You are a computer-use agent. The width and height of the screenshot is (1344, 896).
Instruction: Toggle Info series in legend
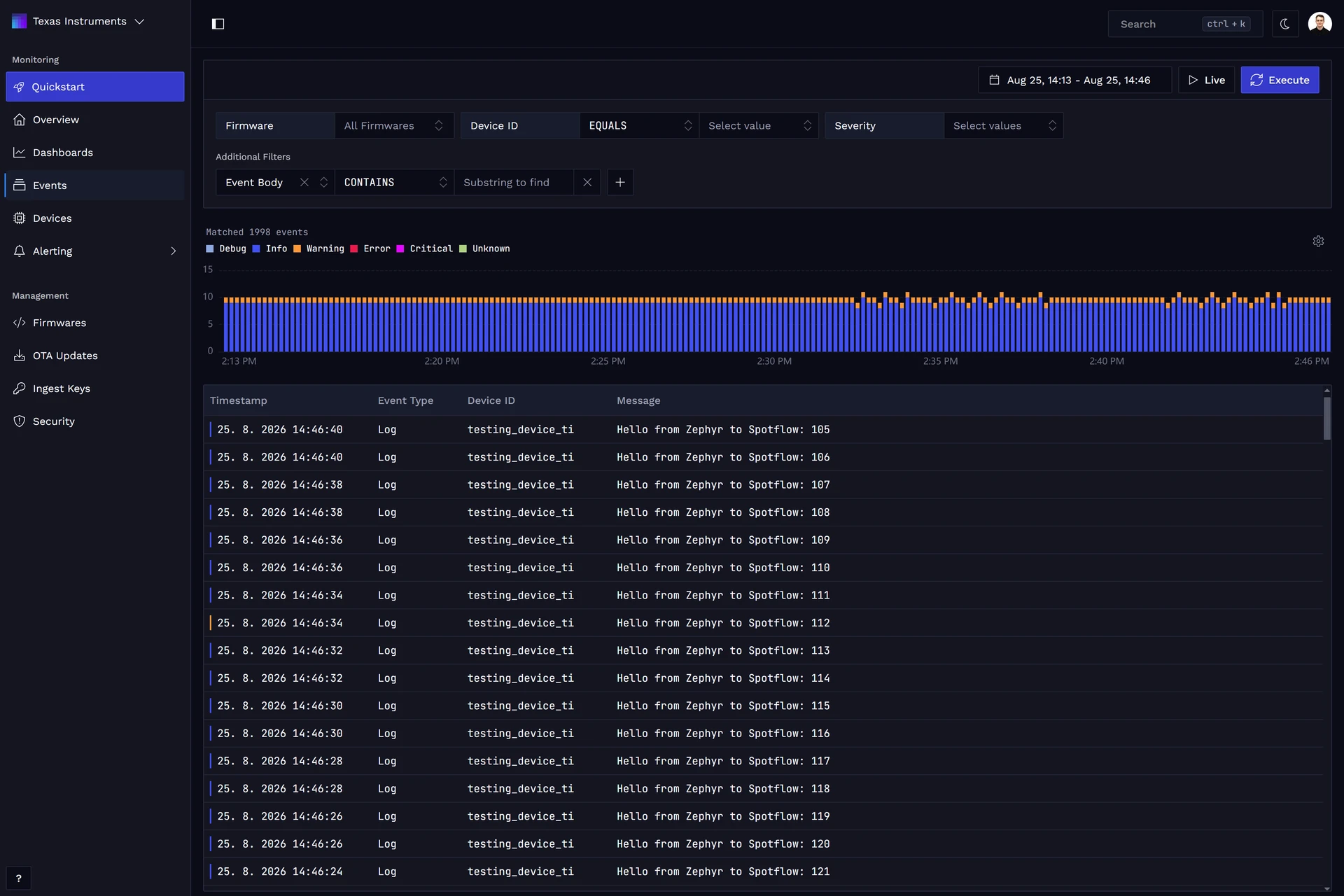(x=269, y=249)
